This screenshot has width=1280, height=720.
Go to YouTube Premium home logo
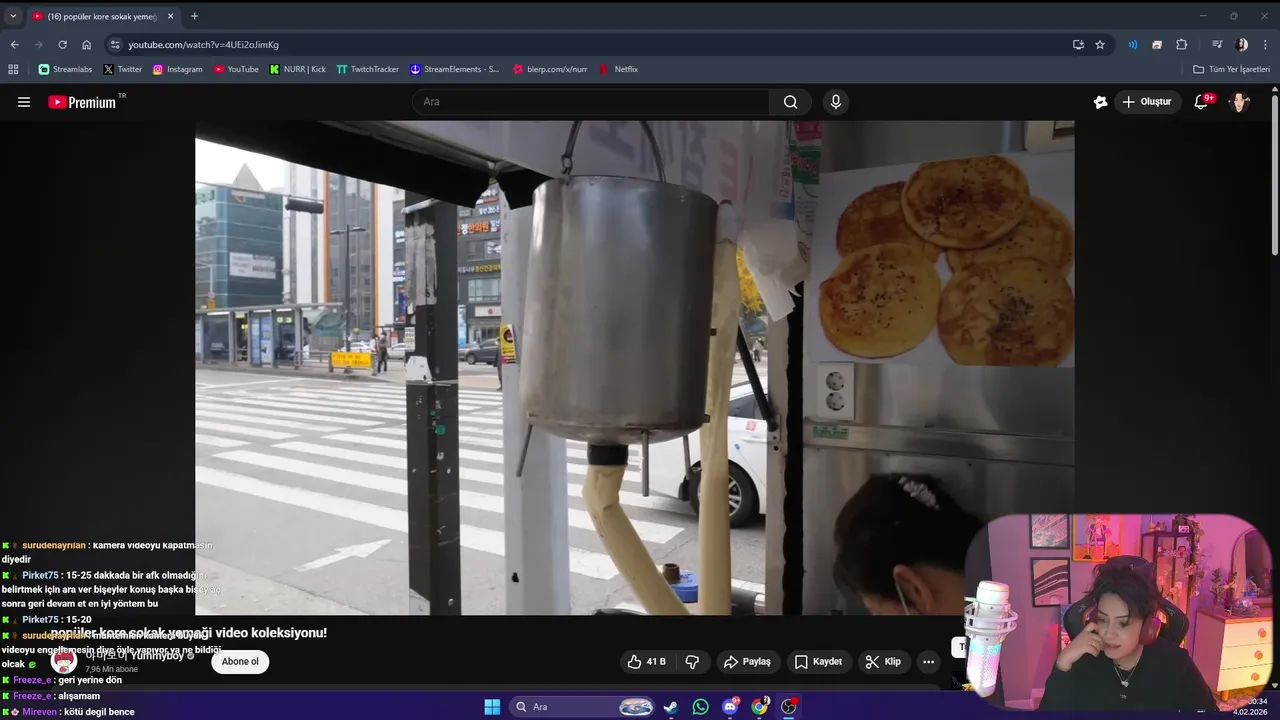point(83,102)
